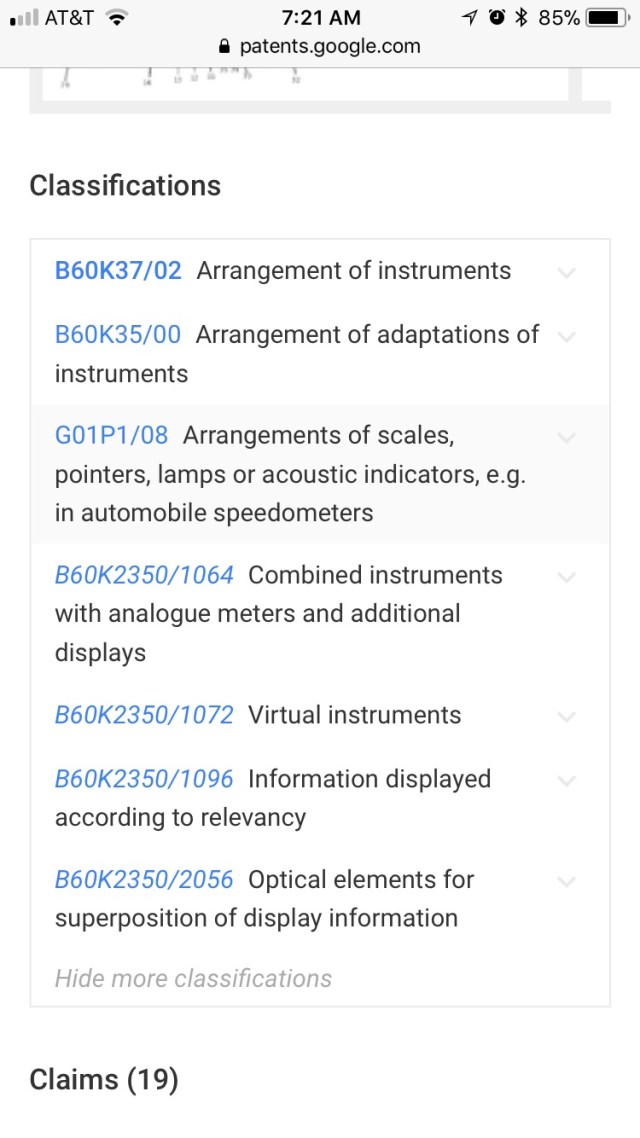This screenshot has width=640, height=1138.
Task: Expand the B60K2350/1096 row chevron
Action: coord(566,781)
